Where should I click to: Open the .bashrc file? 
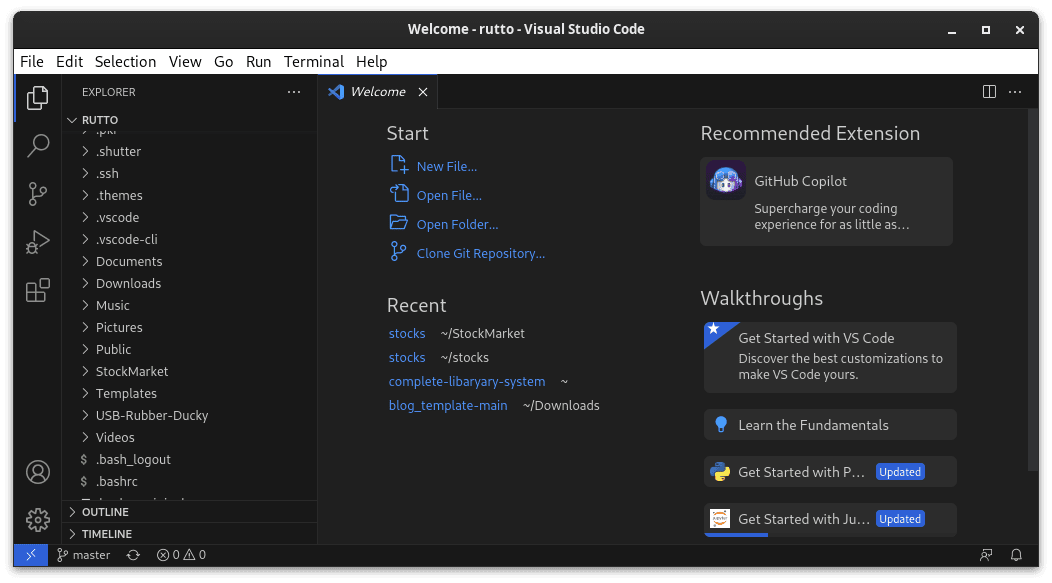tap(189, 482)
